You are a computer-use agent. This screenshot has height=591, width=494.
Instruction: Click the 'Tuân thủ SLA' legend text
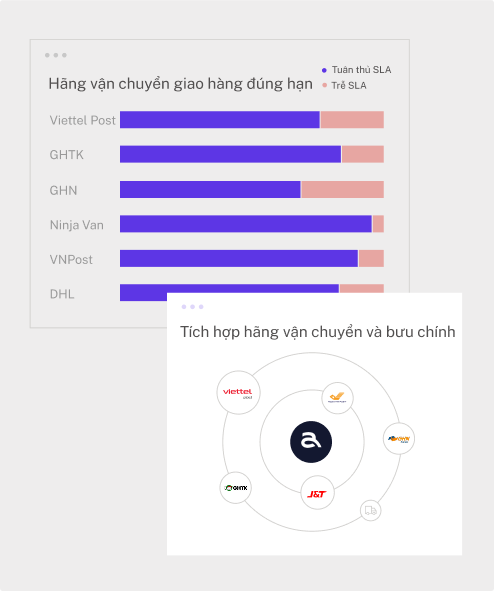(361, 70)
